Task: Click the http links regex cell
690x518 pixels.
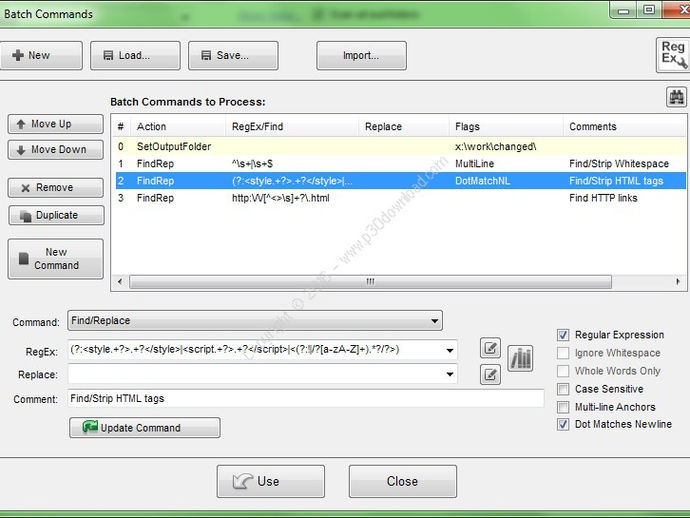Action: pyautogui.click(x=281, y=198)
